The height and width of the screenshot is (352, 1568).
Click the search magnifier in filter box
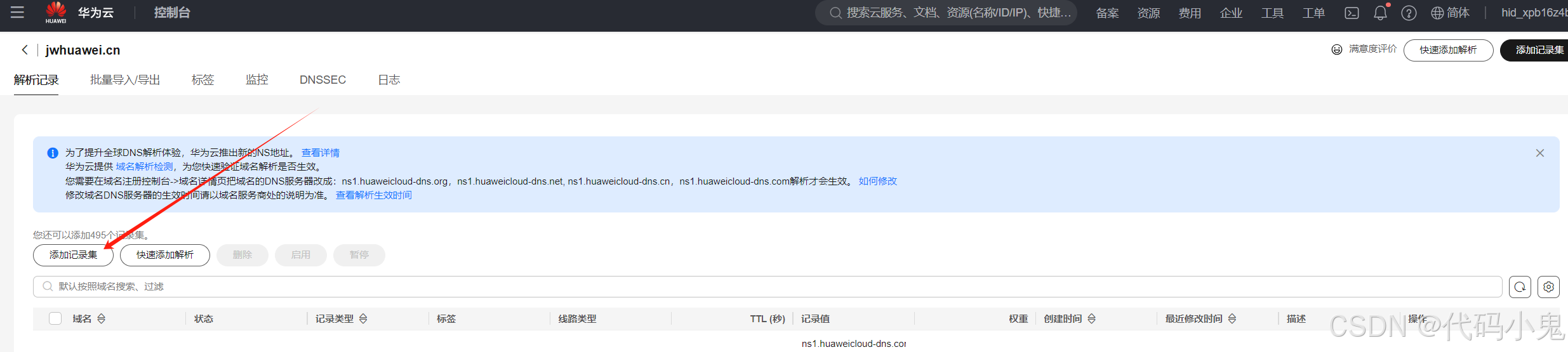tap(48, 287)
